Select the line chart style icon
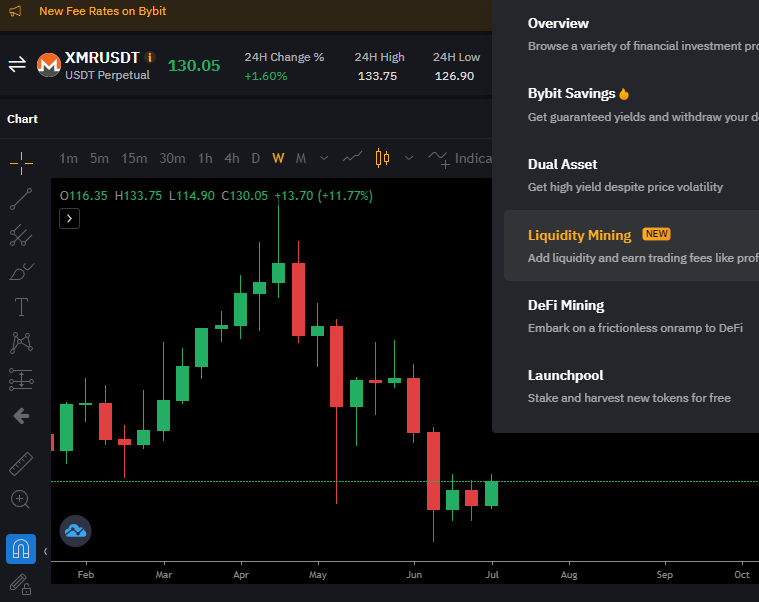Screen dimensions: 759x602 pyautogui.click(x=352, y=158)
